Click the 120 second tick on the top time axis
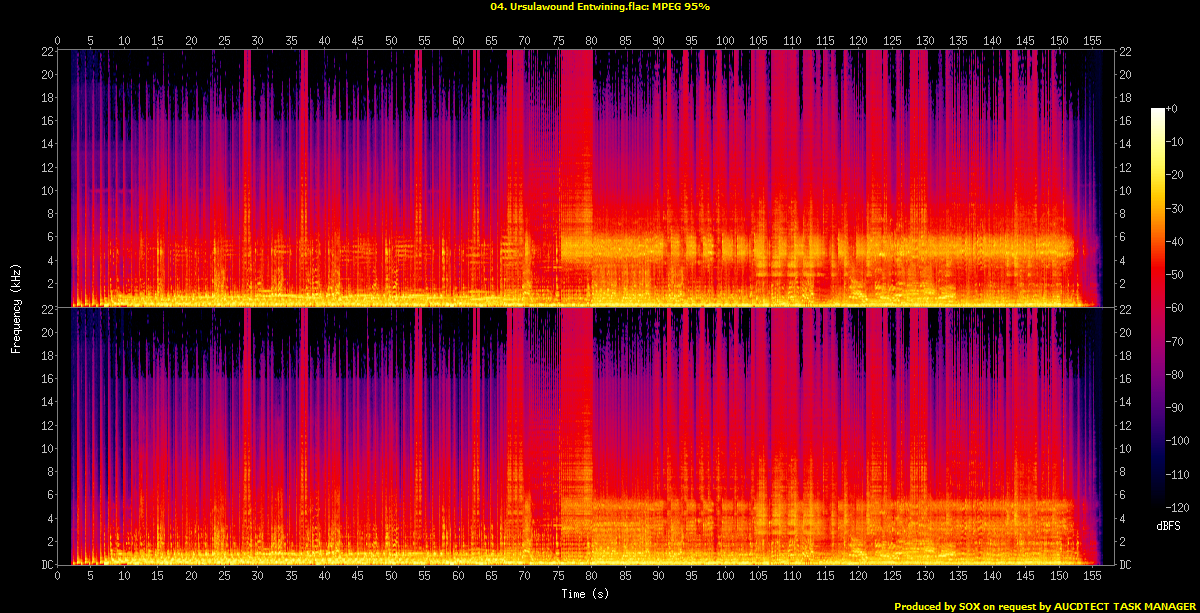 (x=858, y=41)
